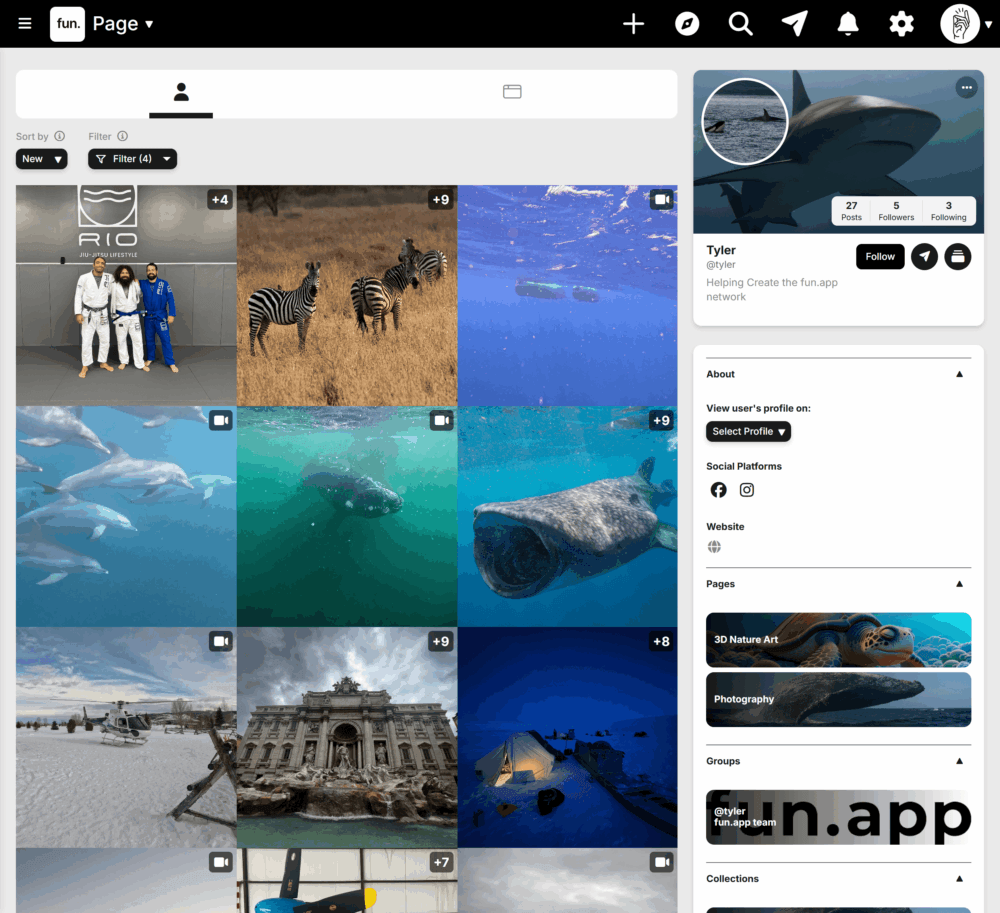
Task: Open the settings gear
Action: (x=901, y=24)
